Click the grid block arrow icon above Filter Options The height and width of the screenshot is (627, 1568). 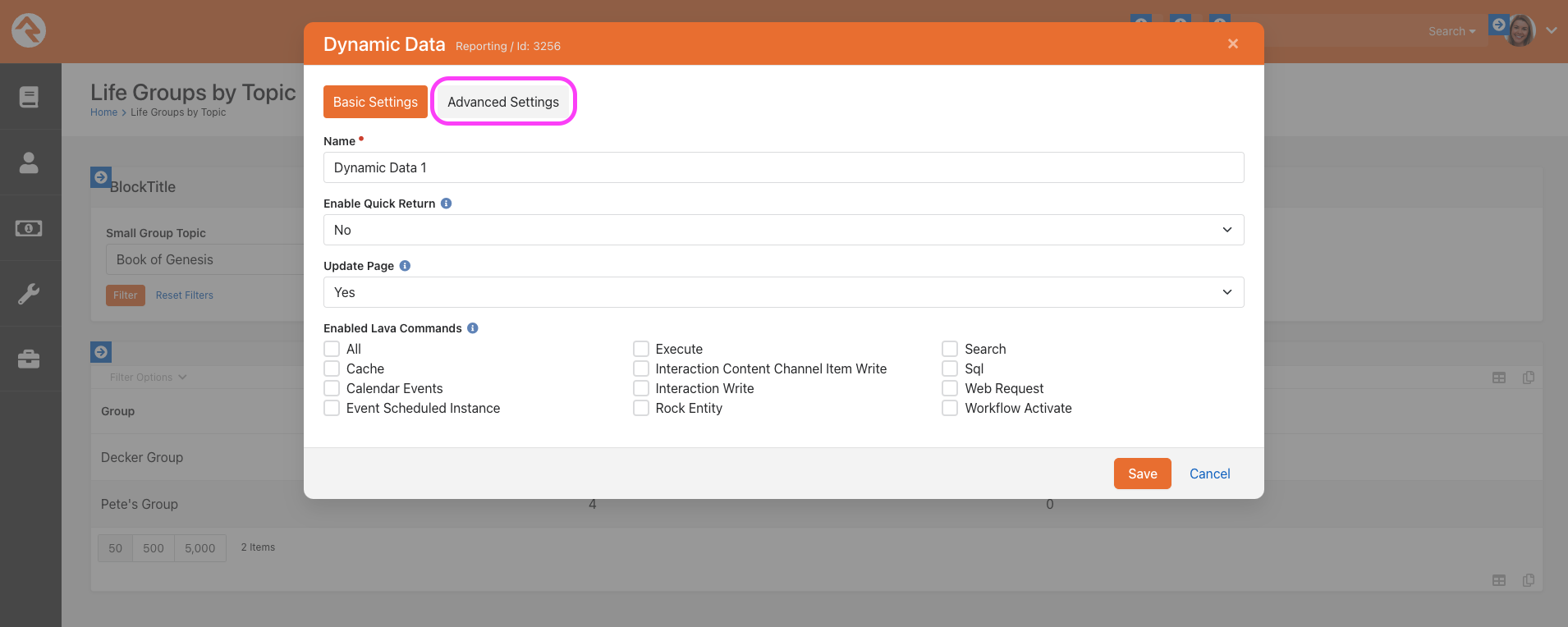click(x=101, y=352)
